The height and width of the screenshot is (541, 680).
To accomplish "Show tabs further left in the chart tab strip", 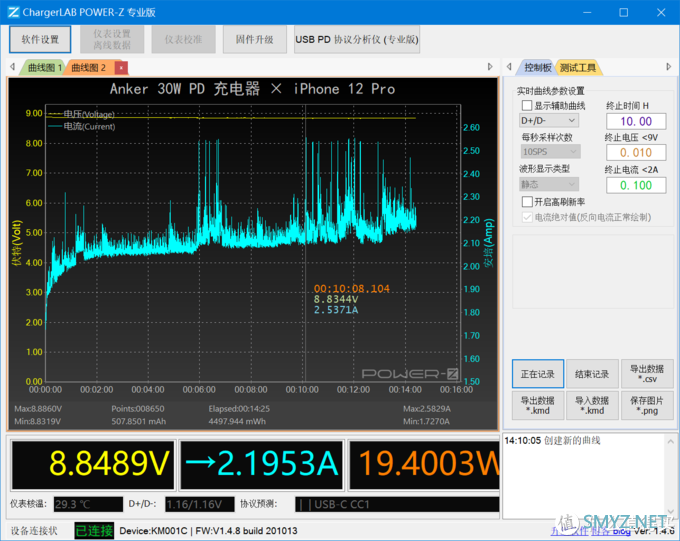I will 12,67.
